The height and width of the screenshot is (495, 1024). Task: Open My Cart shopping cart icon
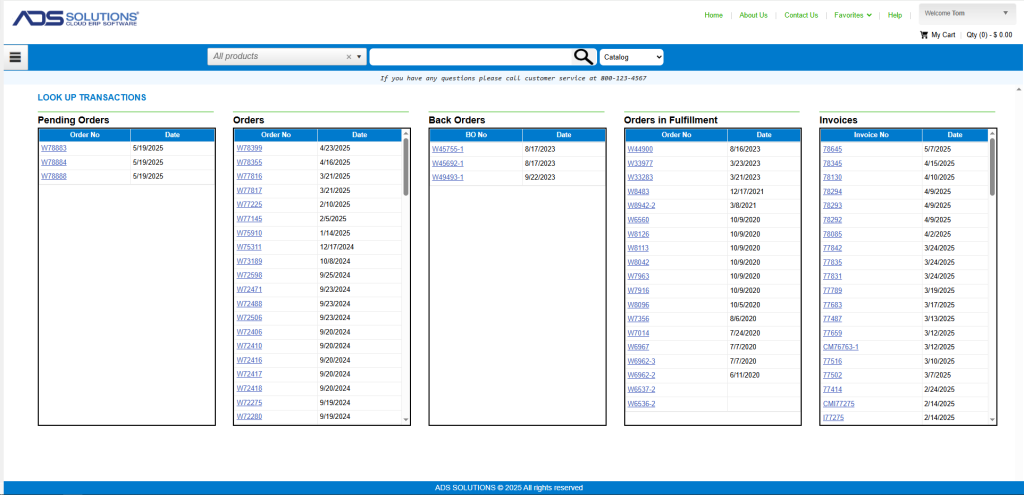(x=923, y=35)
